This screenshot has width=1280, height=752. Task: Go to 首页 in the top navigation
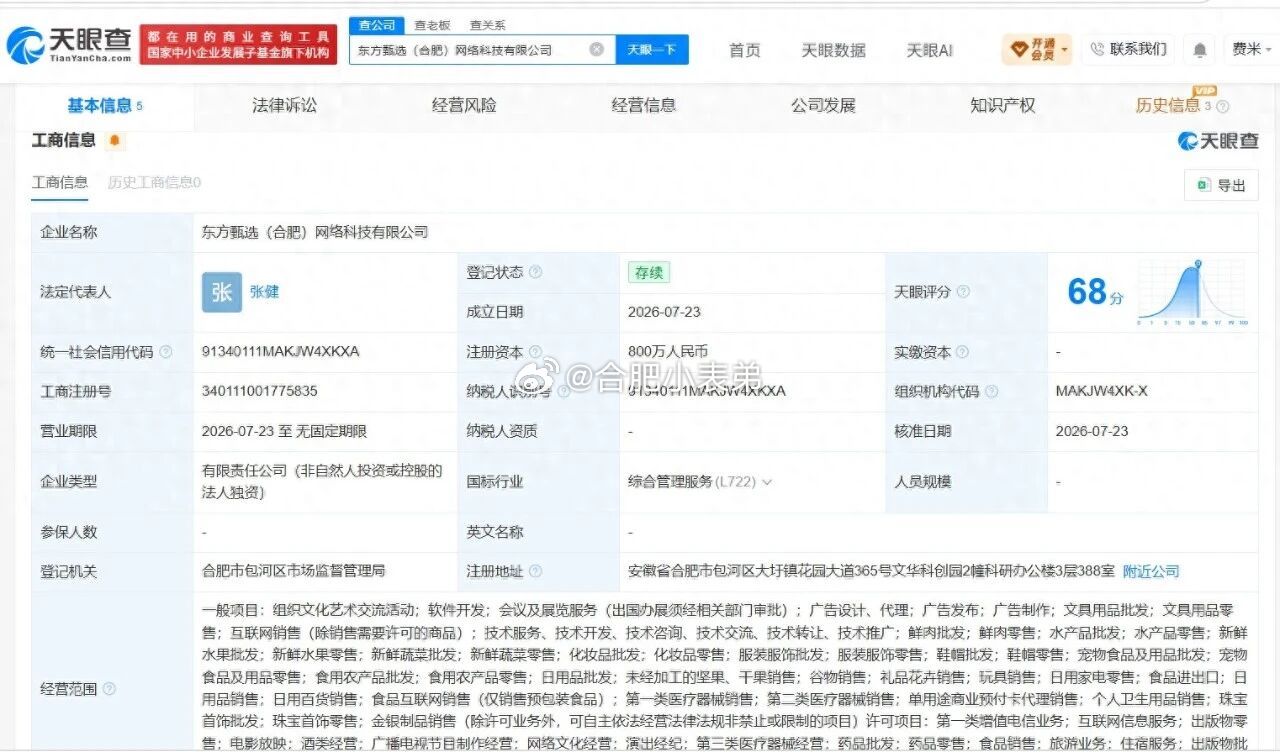pyautogui.click(x=744, y=50)
